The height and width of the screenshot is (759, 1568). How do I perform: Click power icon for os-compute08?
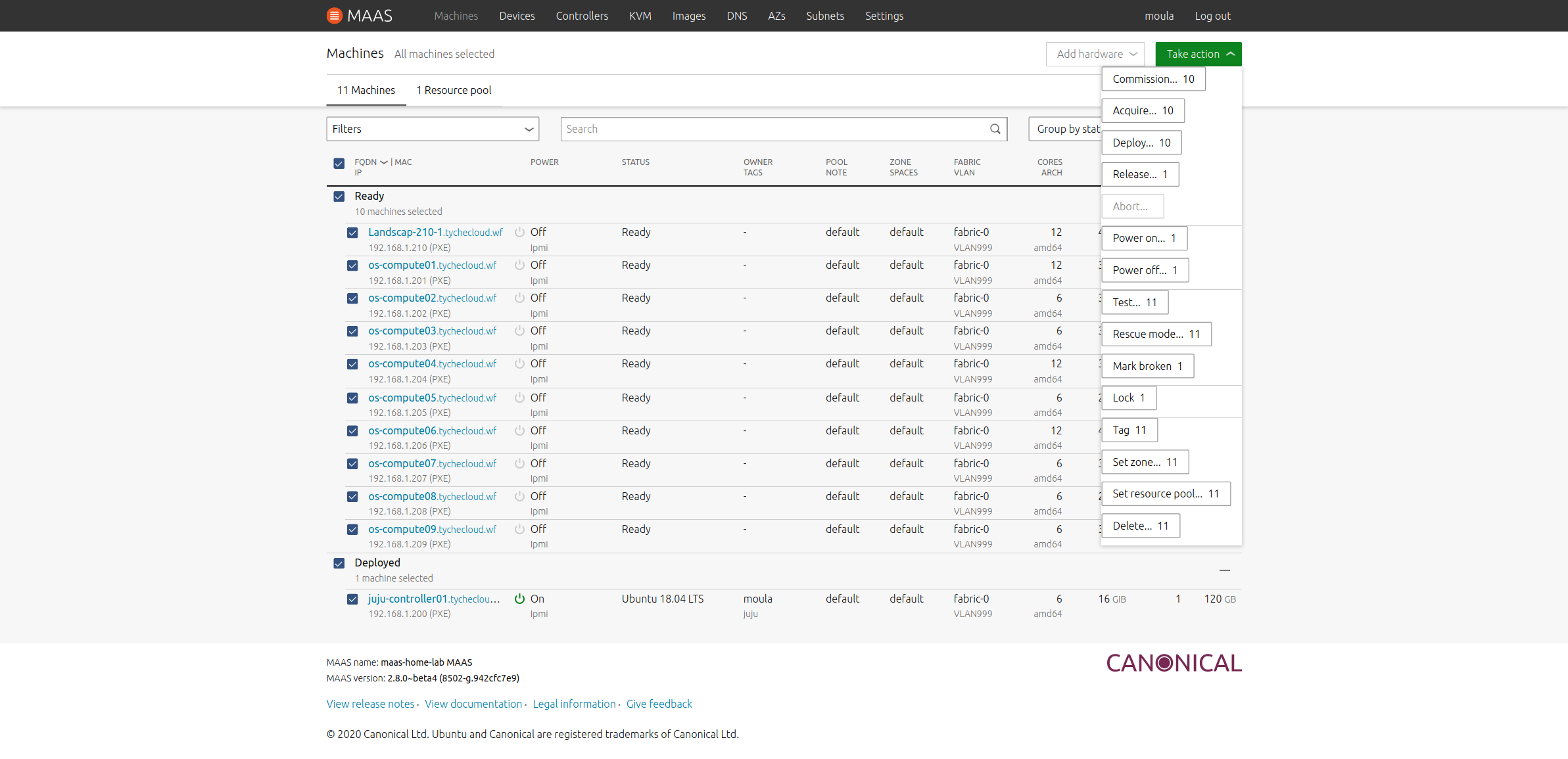(519, 496)
